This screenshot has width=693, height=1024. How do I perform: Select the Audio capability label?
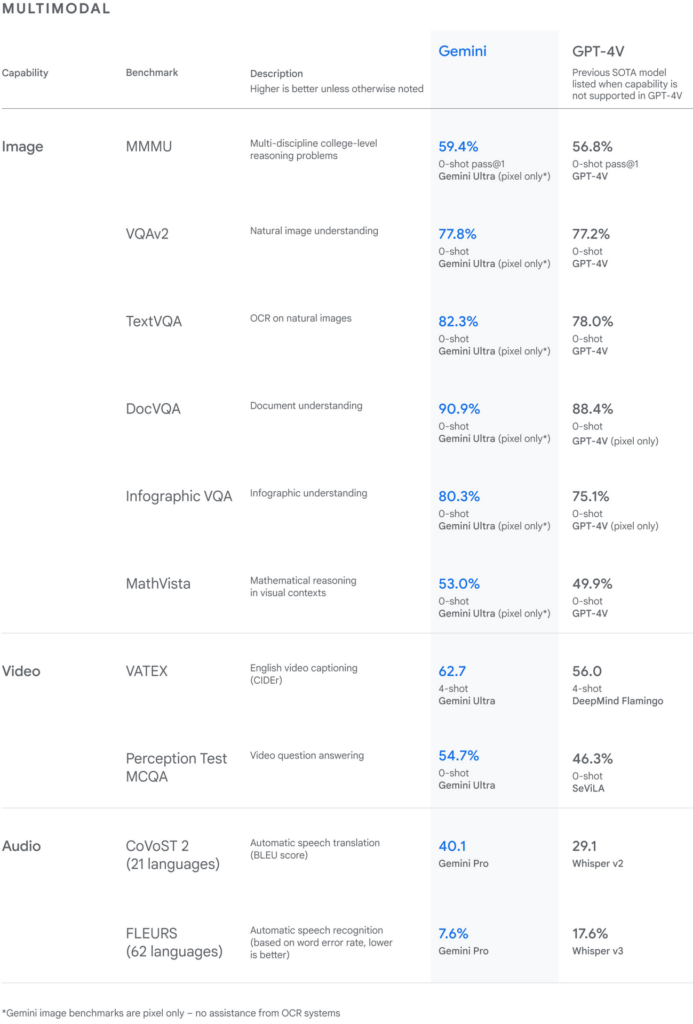(x=23, y=846)
